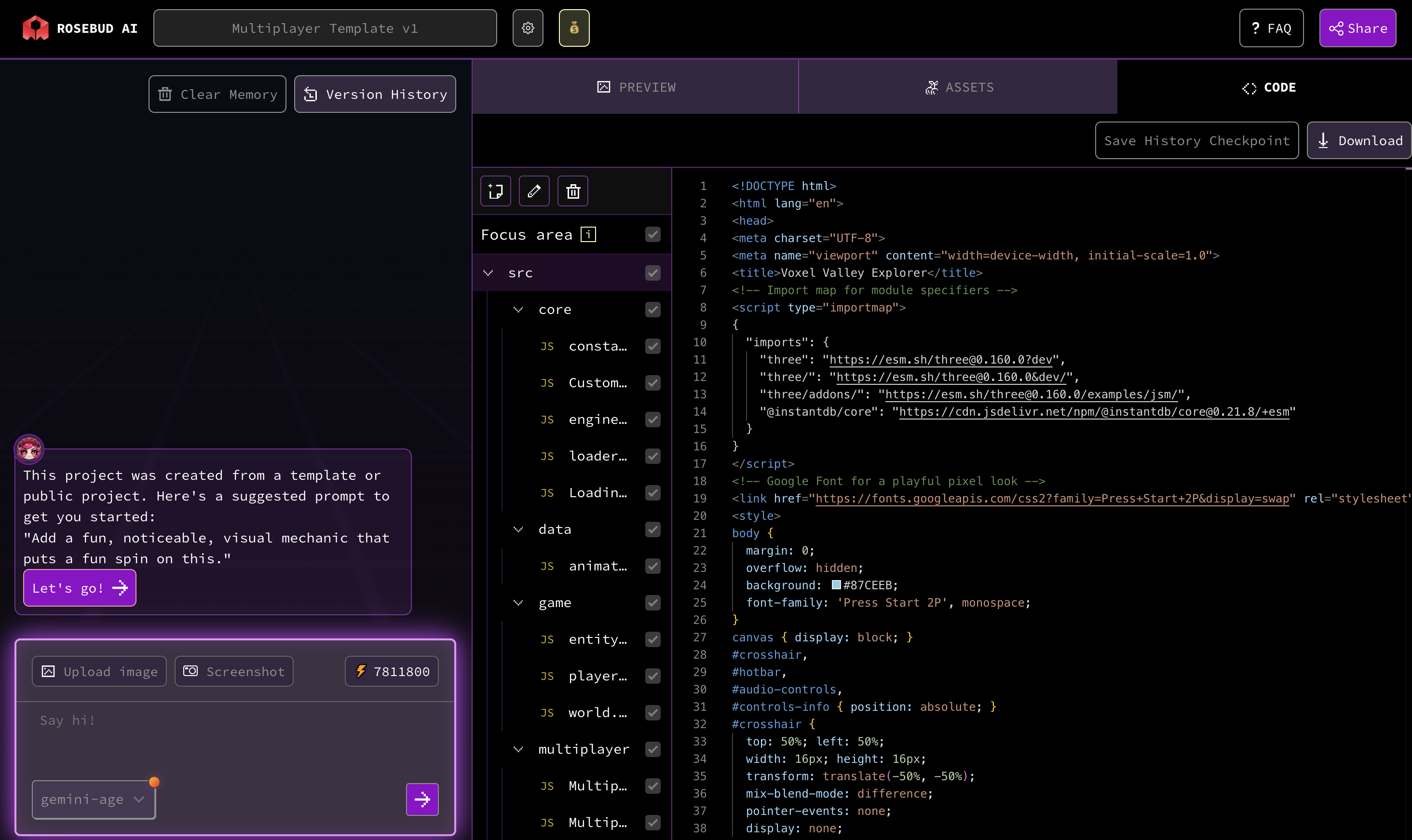Image resolution: width=1412 pixels, height=840 pixels.
Task: Toggle checkbox for the core folder
Action: tap(652, 310)
